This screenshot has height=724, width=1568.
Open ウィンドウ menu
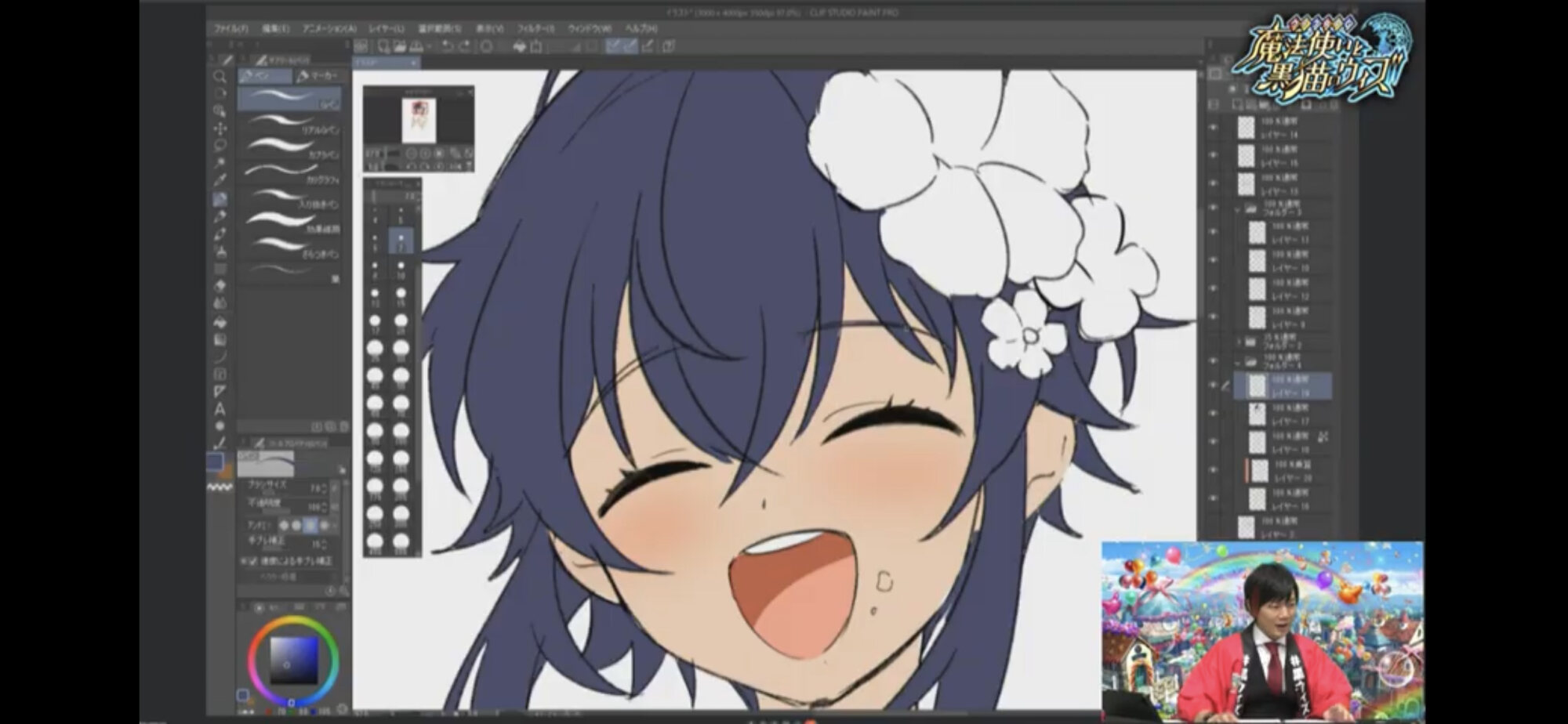click(590, 28)
